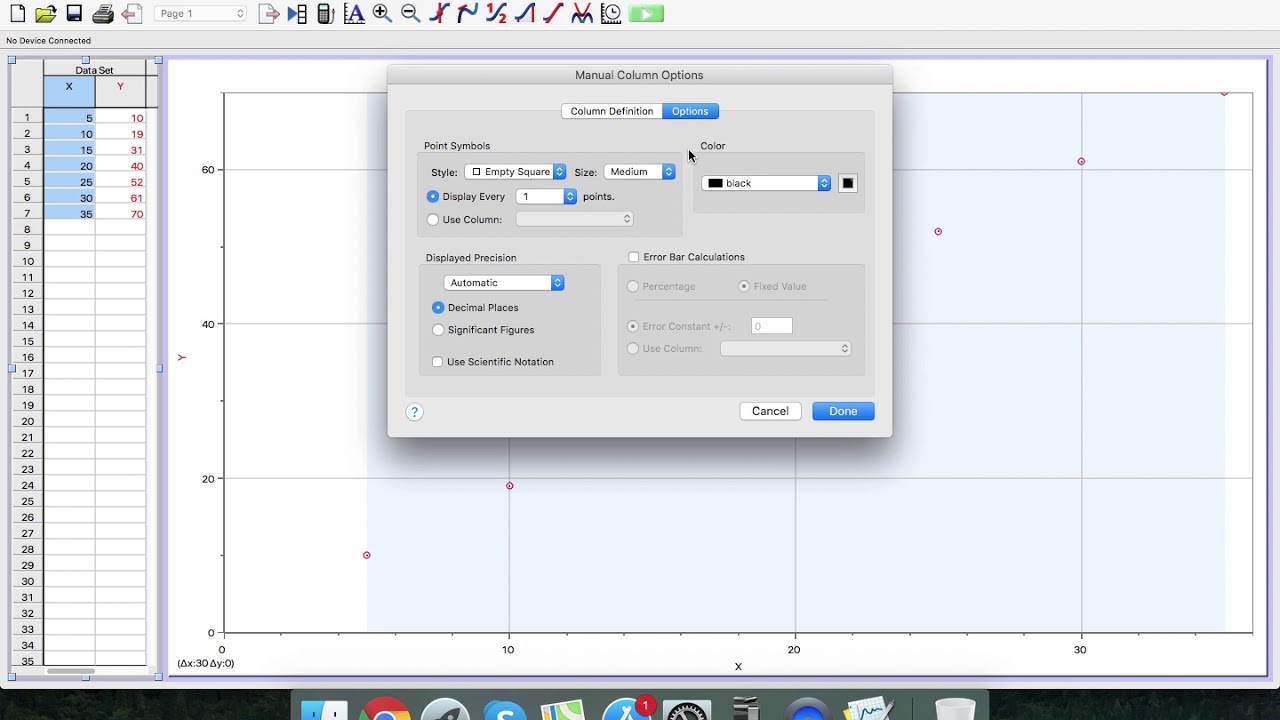Click the data table horizontal scrollbar
This screenshot has width=1280, height=720.
tap(71, 671)
